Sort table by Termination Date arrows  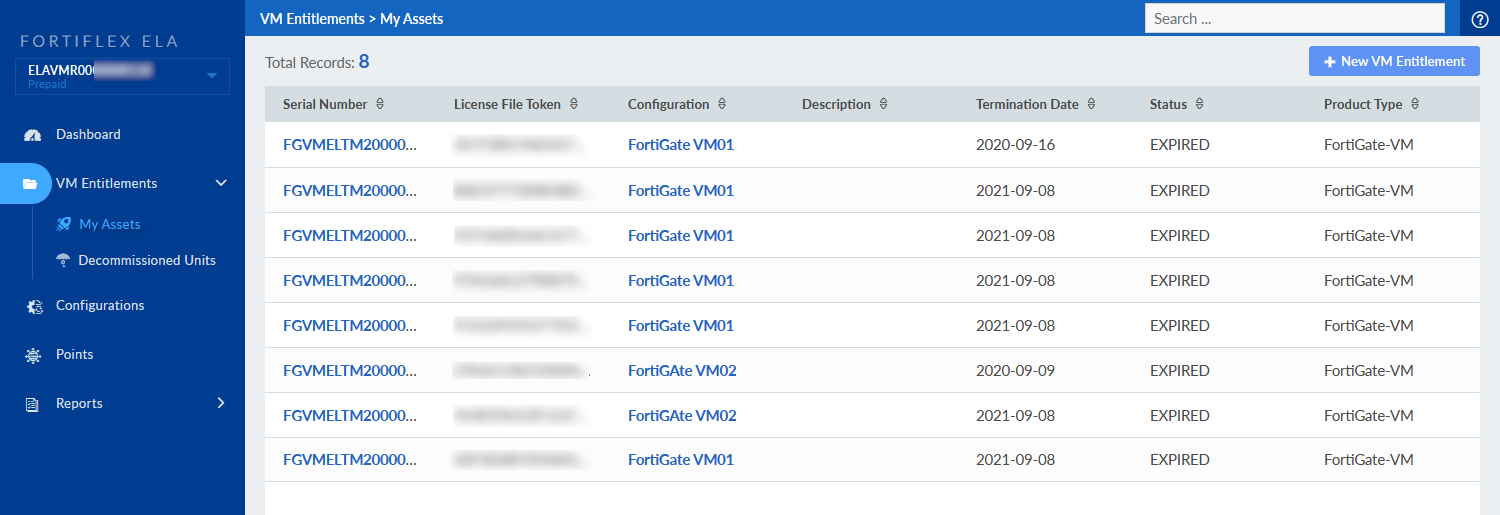click(1091, 104)
